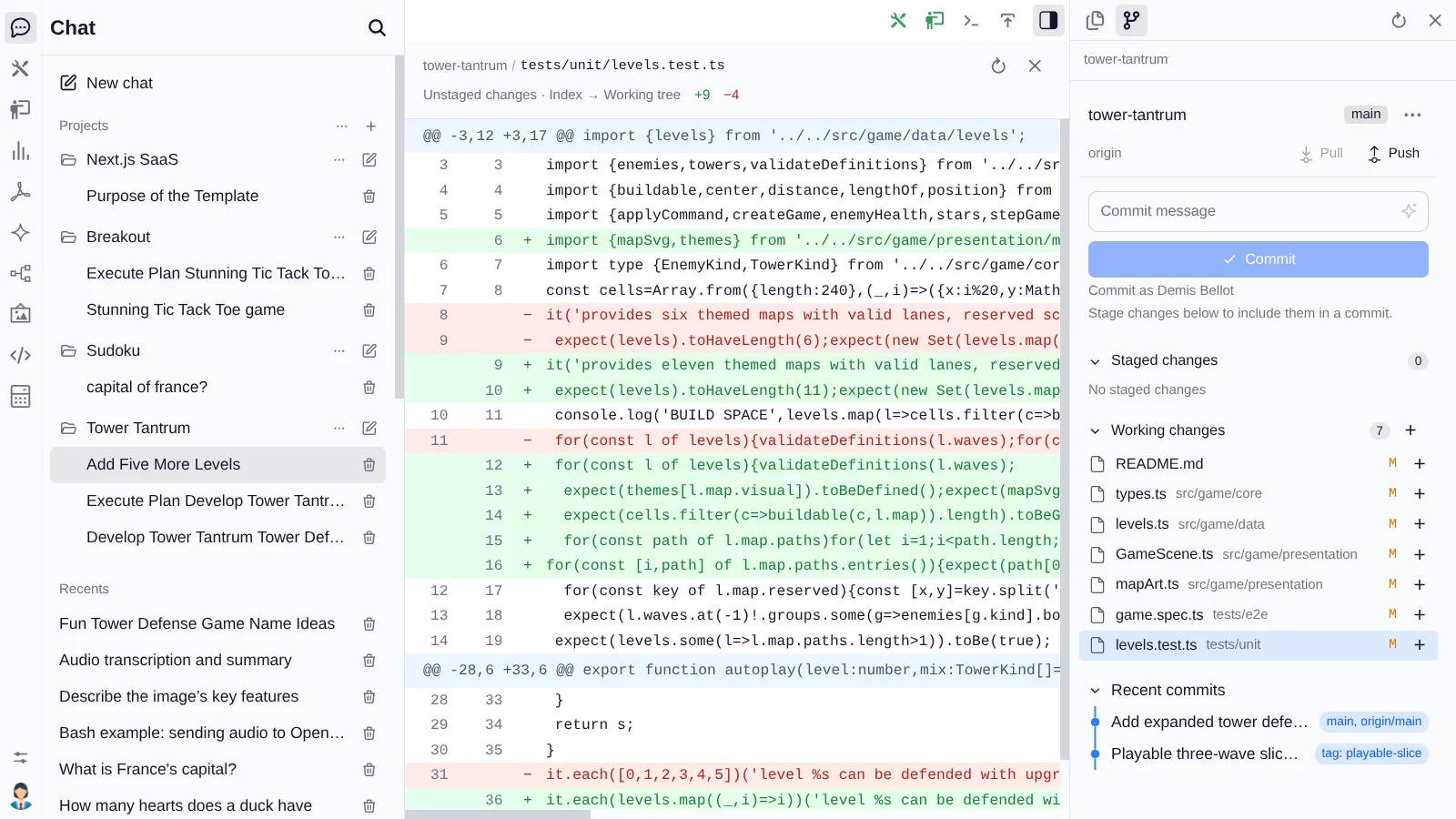Toggle the side panel layout button
The width and height of the screenshot is (1456, 819).
pyautogui.click(x=1048, y=20)
